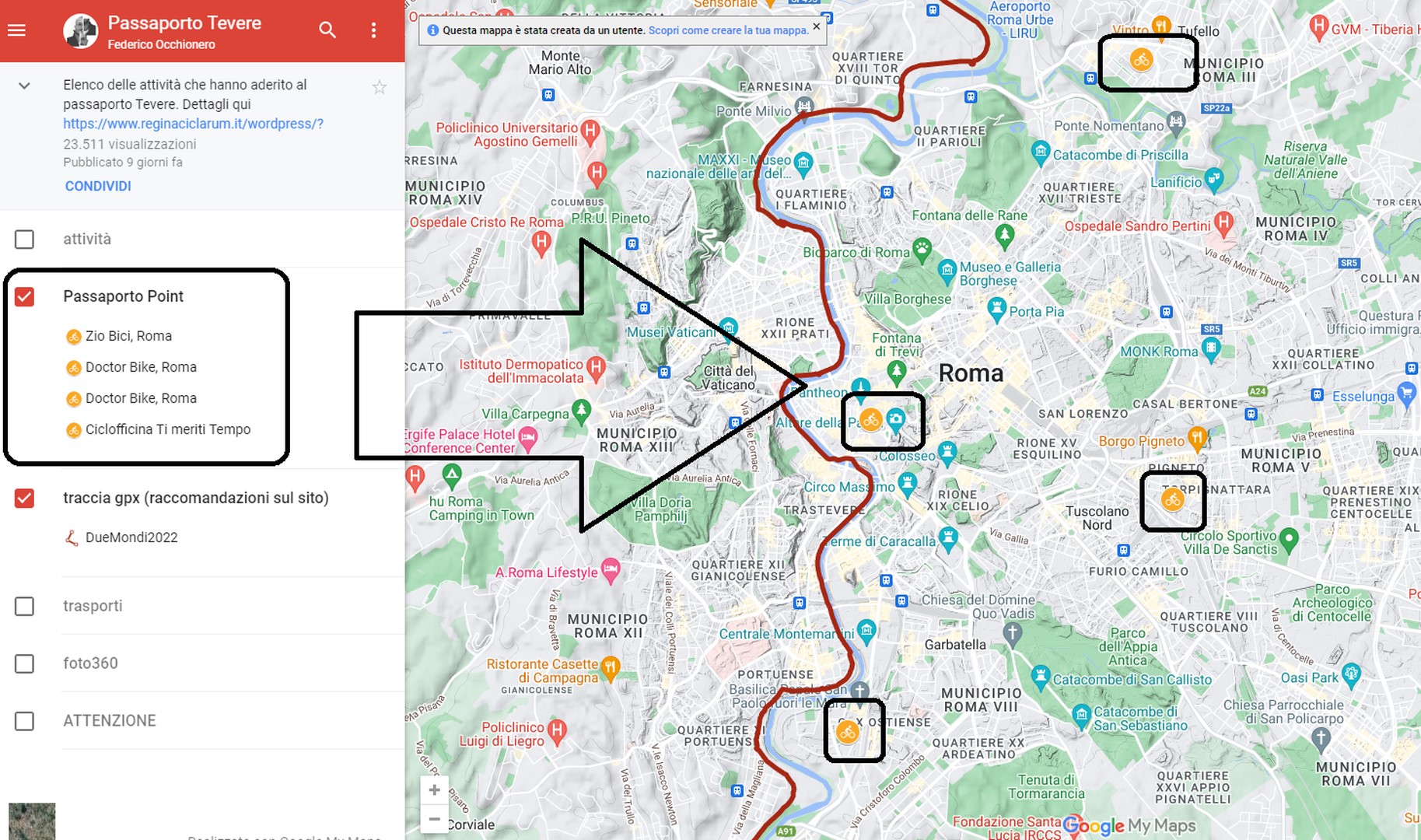Click orange bike marker near Pantheon
The image size is (1421, 840).
[x=870, y=421]
